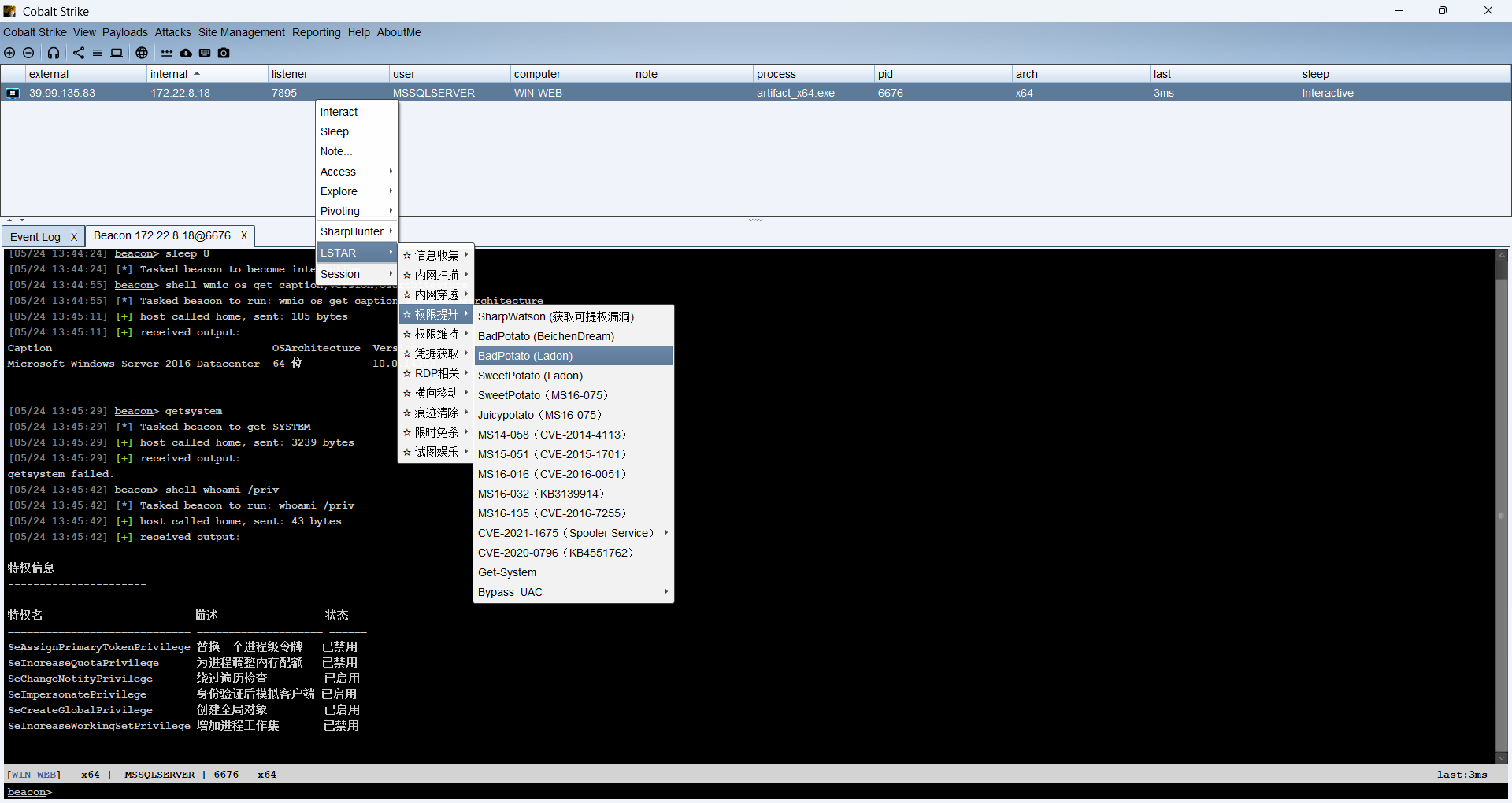Screen dimensions: 1512x803
Task: Expand the 内网扫描 submenu
Action: 435,275
